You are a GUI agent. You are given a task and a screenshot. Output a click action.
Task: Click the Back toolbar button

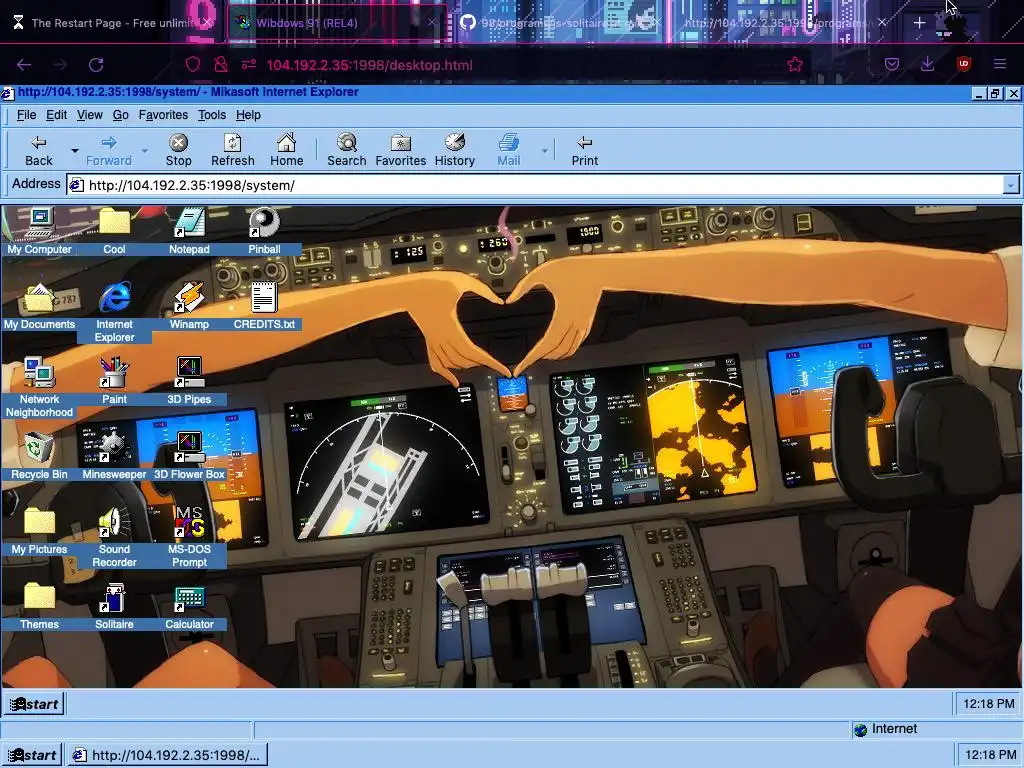(x=39, y=151)
